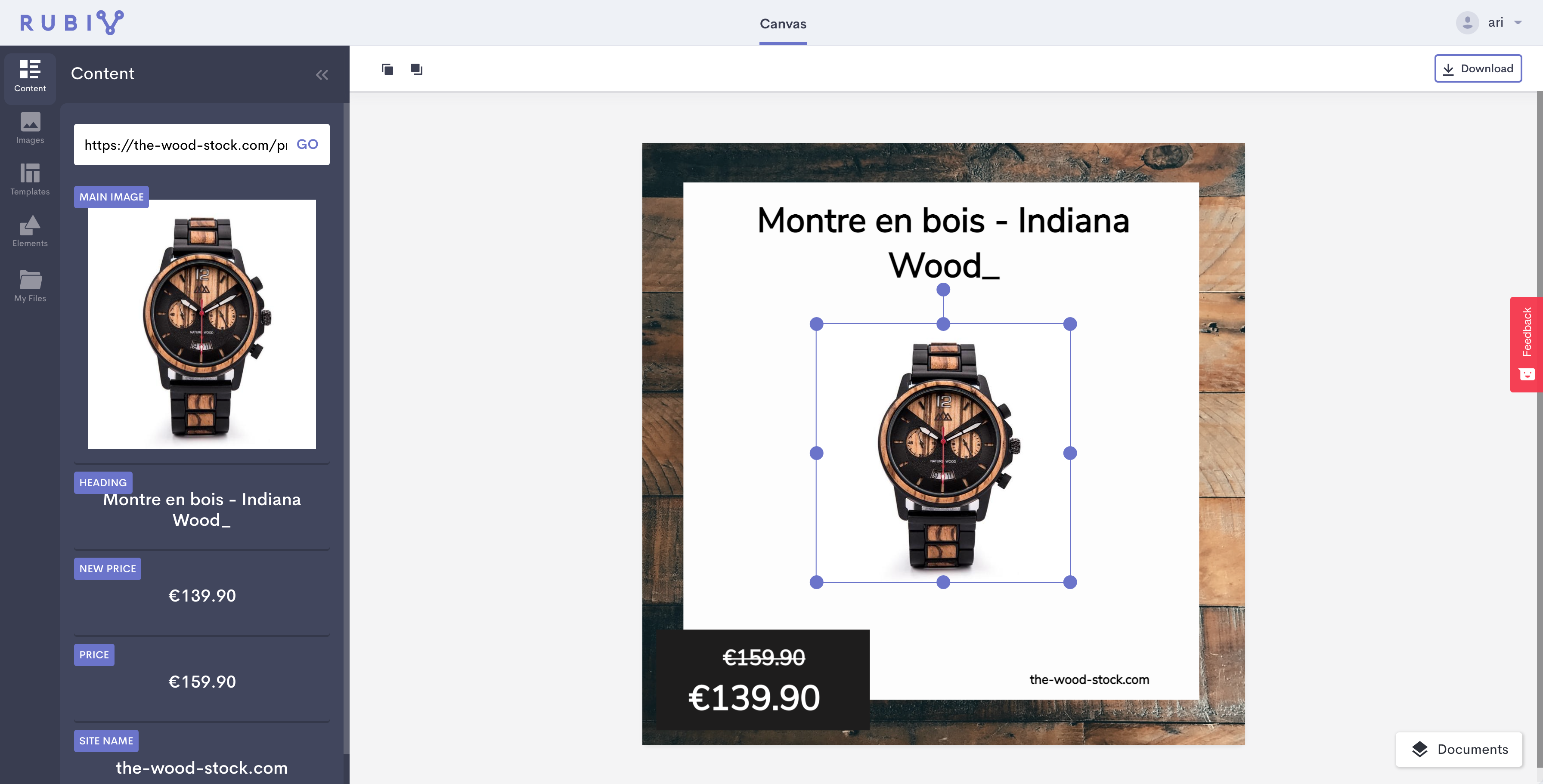Open the red Feedback side tab
This screenshot has width=1543, height=784.
click(x=1526, y=344)
